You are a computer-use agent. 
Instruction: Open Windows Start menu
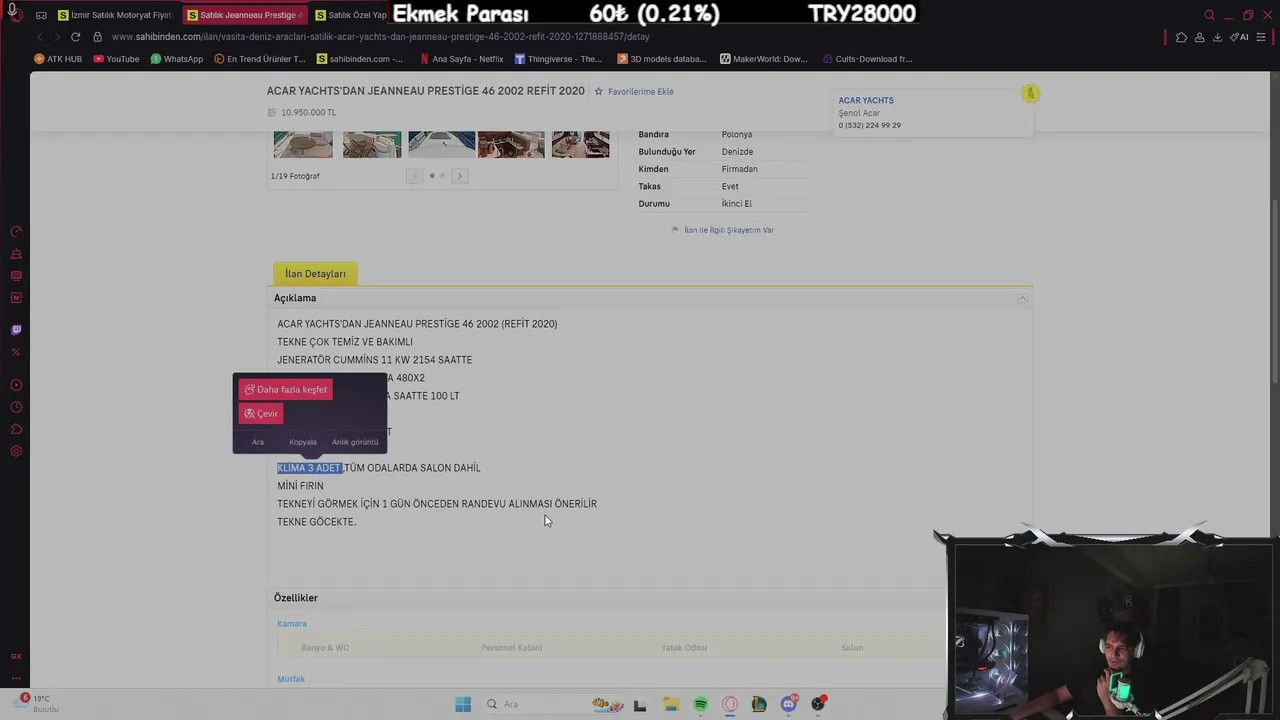click(x=463, y=704)
